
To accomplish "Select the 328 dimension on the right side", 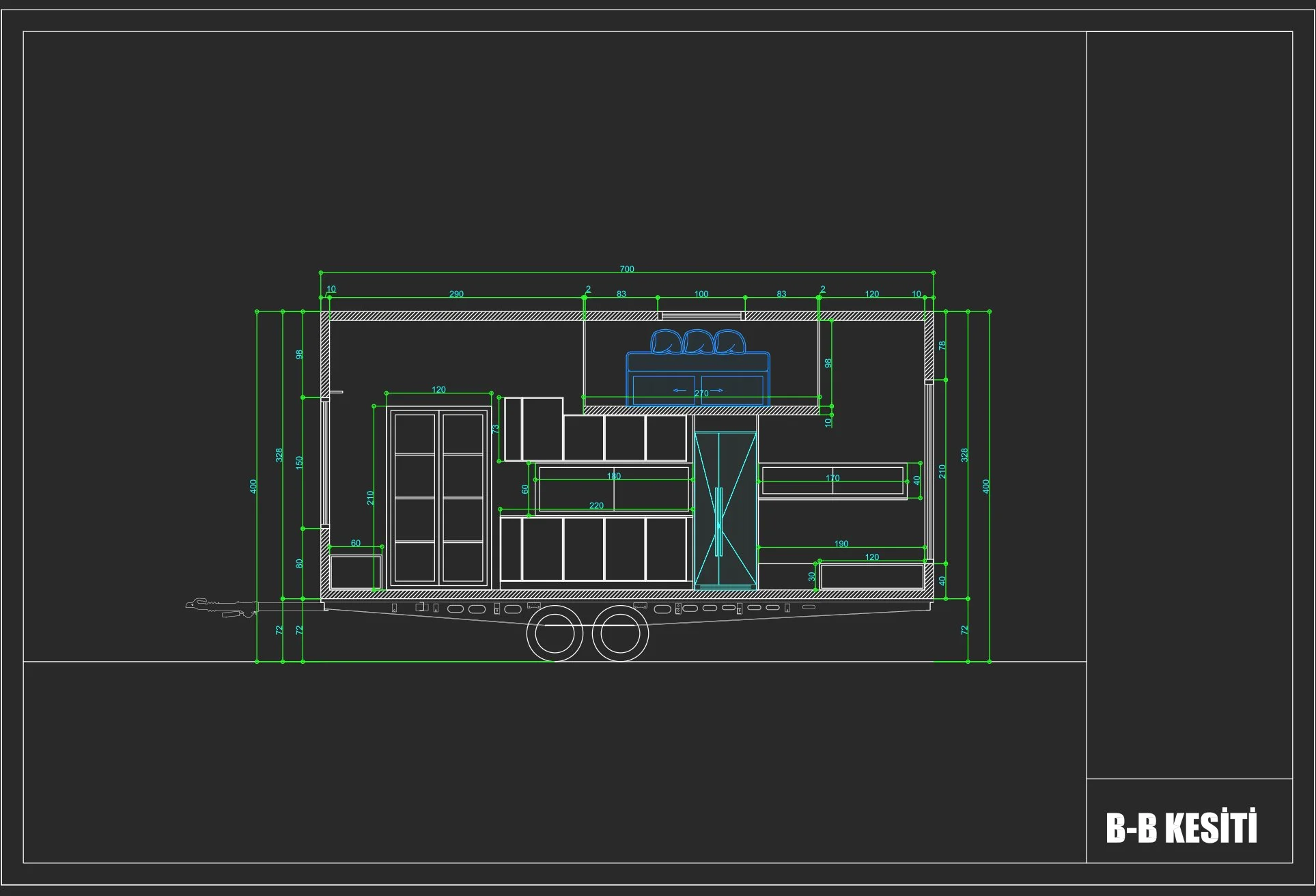I will (x=964, y=455).
